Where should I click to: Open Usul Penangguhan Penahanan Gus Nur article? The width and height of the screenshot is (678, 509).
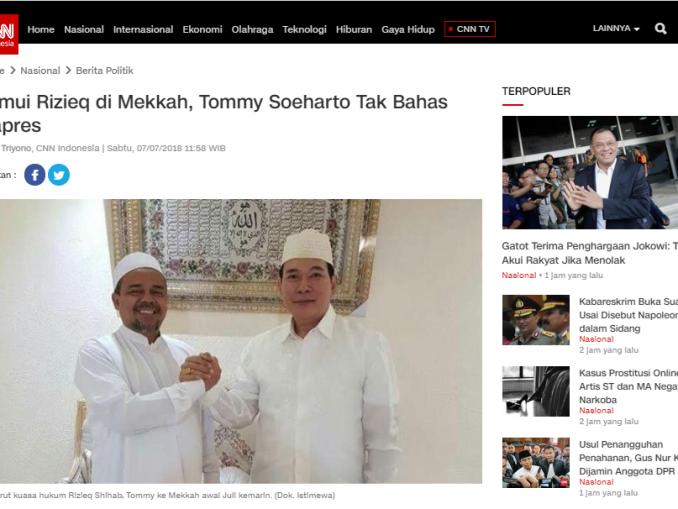click(x=628, y=458)
